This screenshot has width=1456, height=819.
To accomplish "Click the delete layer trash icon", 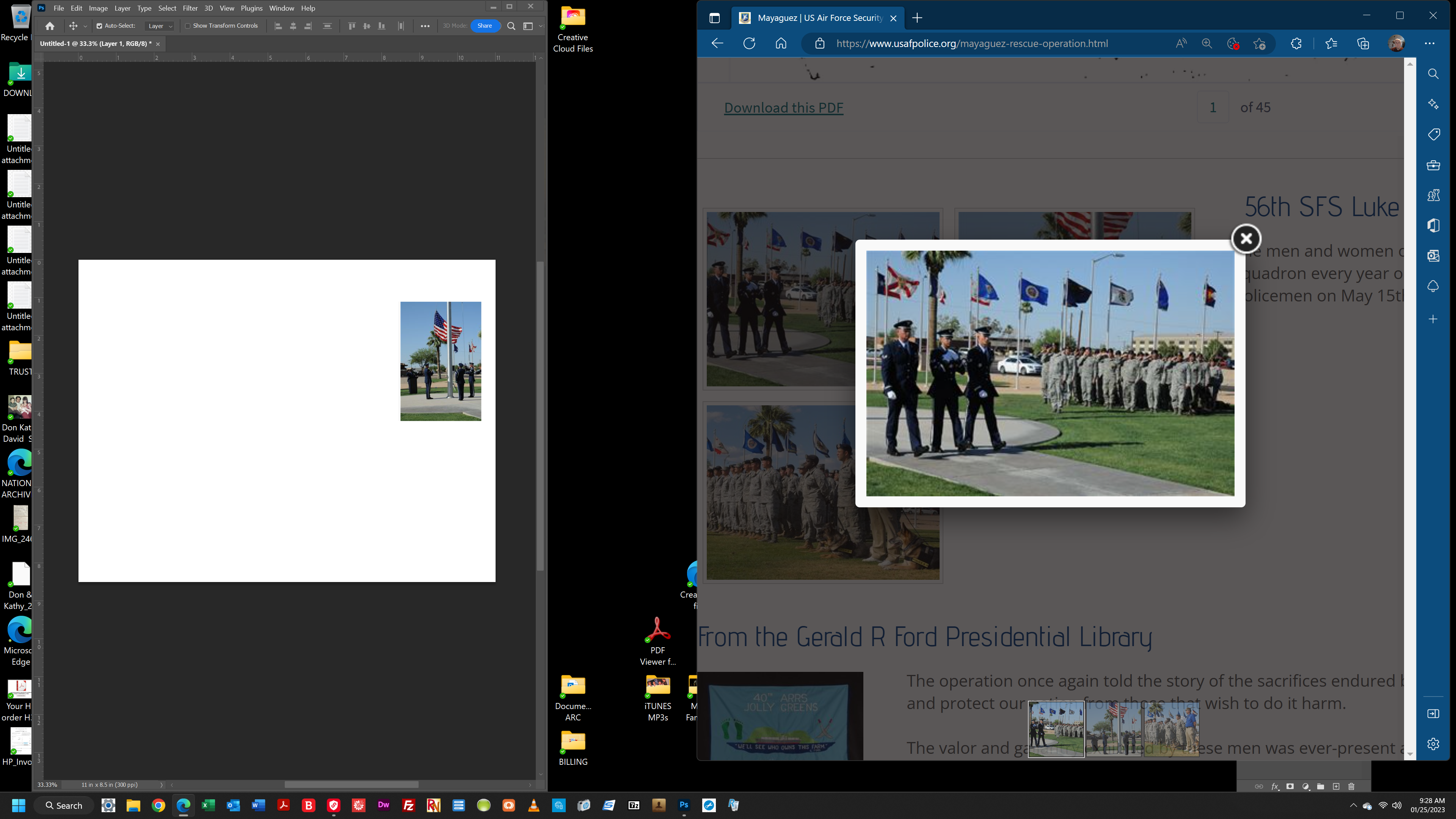I will [x=1351, y=787].
